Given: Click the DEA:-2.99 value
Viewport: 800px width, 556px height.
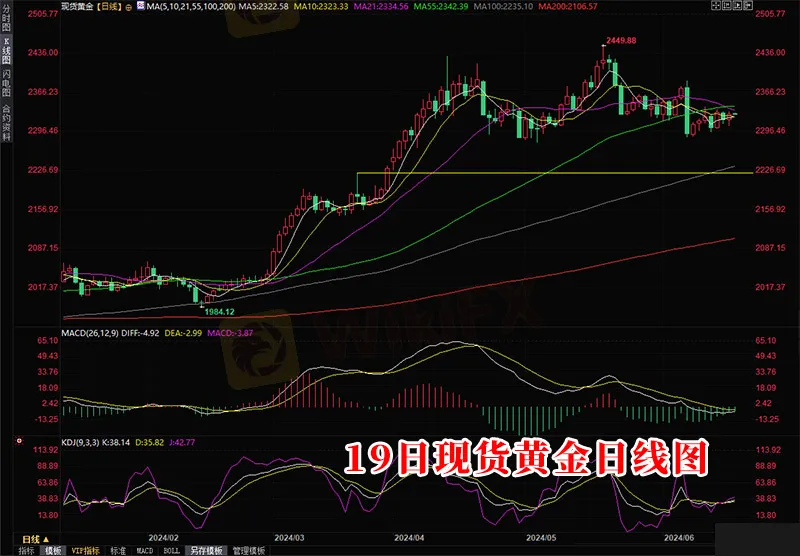Looking at the screenshot, I should [183, 333].
